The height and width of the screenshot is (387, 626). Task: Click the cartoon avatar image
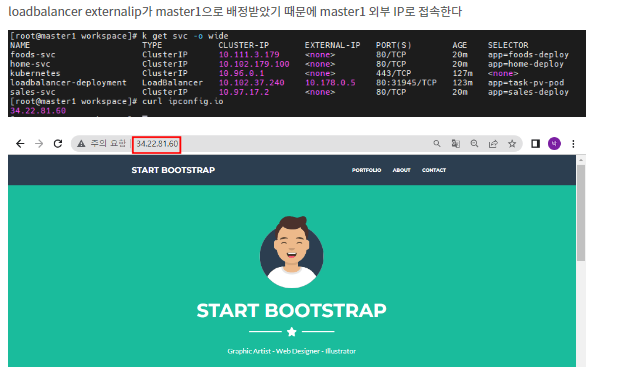click(291, 252)
